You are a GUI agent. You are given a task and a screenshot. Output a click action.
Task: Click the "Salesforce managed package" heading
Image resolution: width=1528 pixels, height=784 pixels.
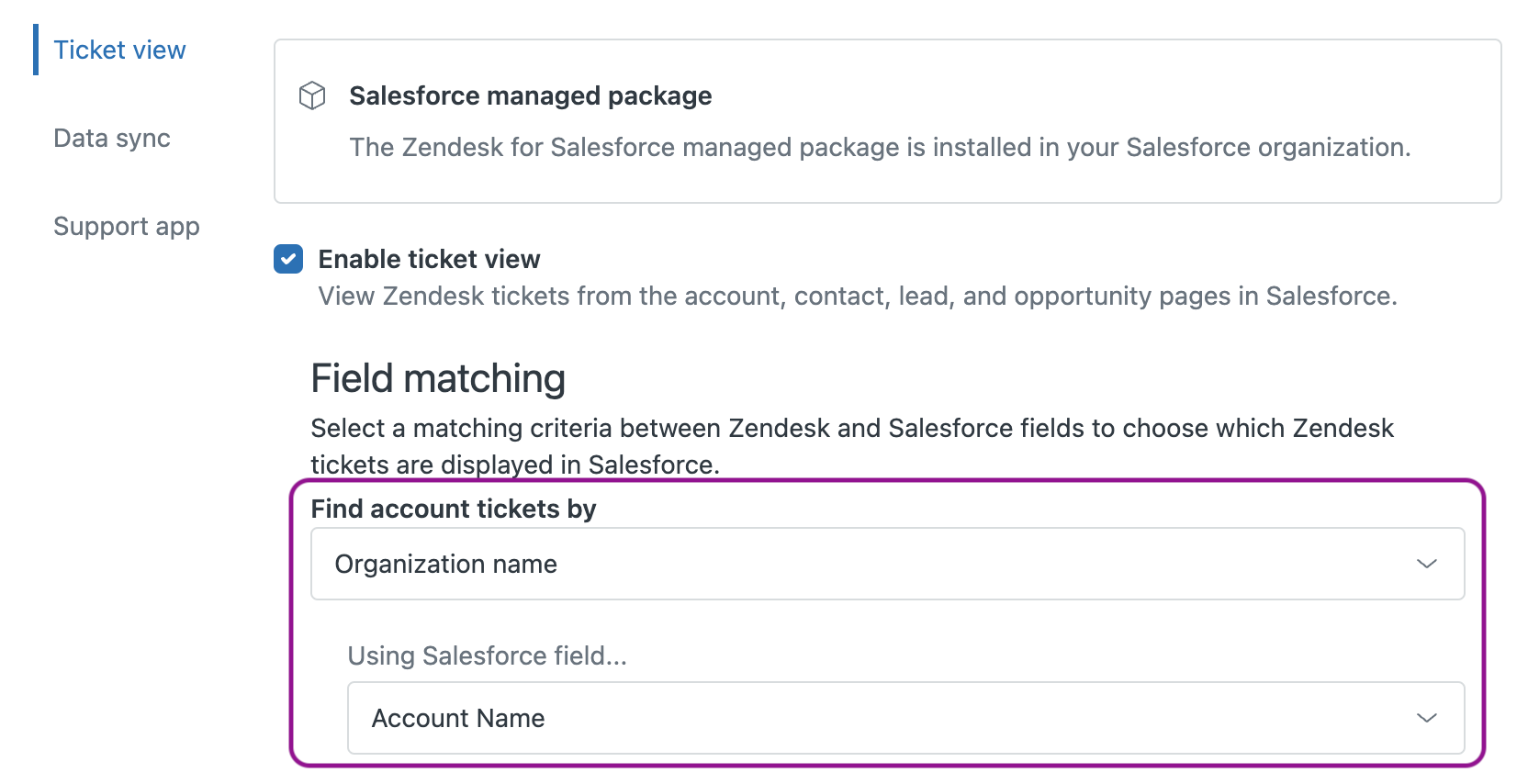pos(530,96)
